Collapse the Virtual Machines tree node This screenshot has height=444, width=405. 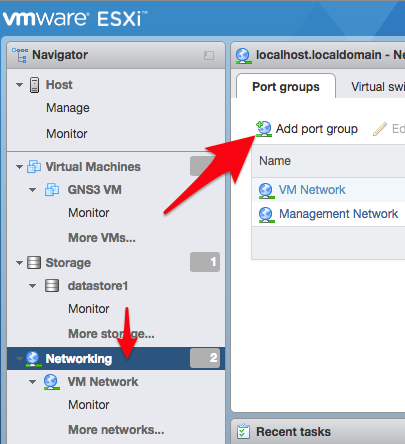[x=19, y=167]
